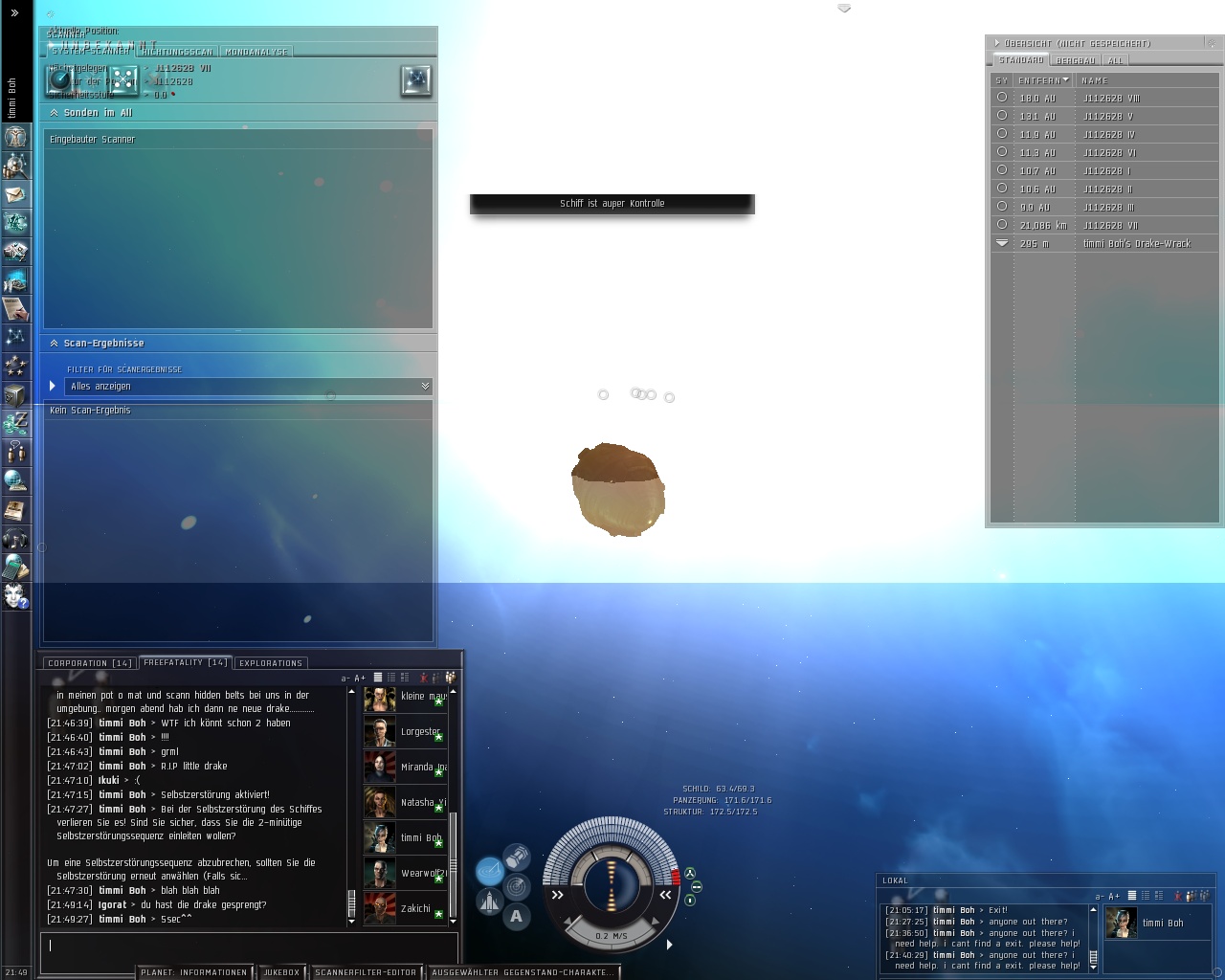
Task: Select the System-Scanner tab
Action: point(90,52)
